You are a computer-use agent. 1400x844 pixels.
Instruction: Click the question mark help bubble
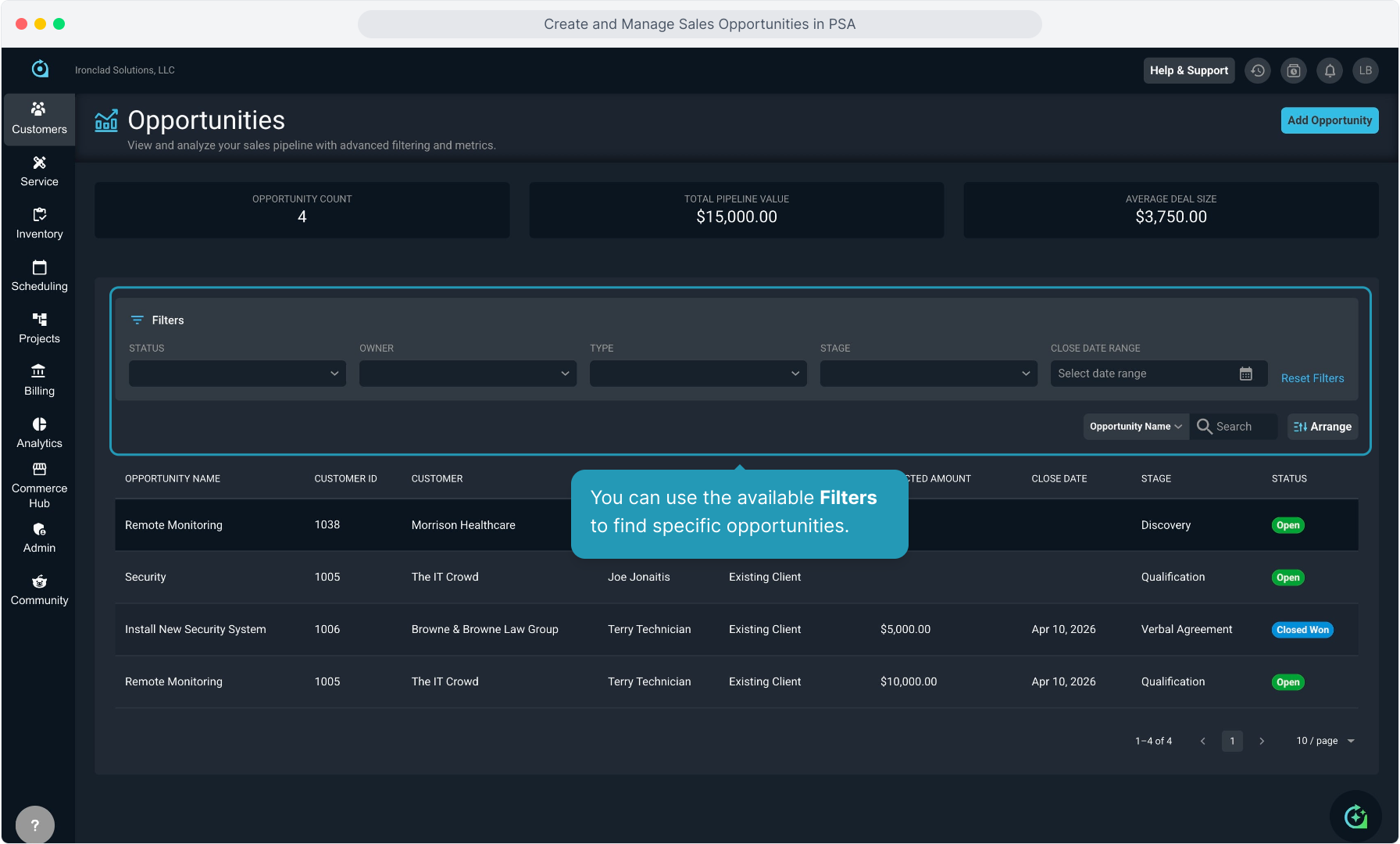(x=35, y=824)
